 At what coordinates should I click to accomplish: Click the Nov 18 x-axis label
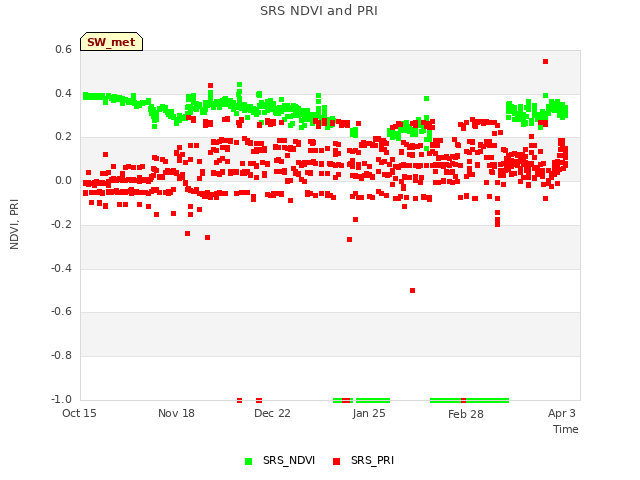coord(176,413)
